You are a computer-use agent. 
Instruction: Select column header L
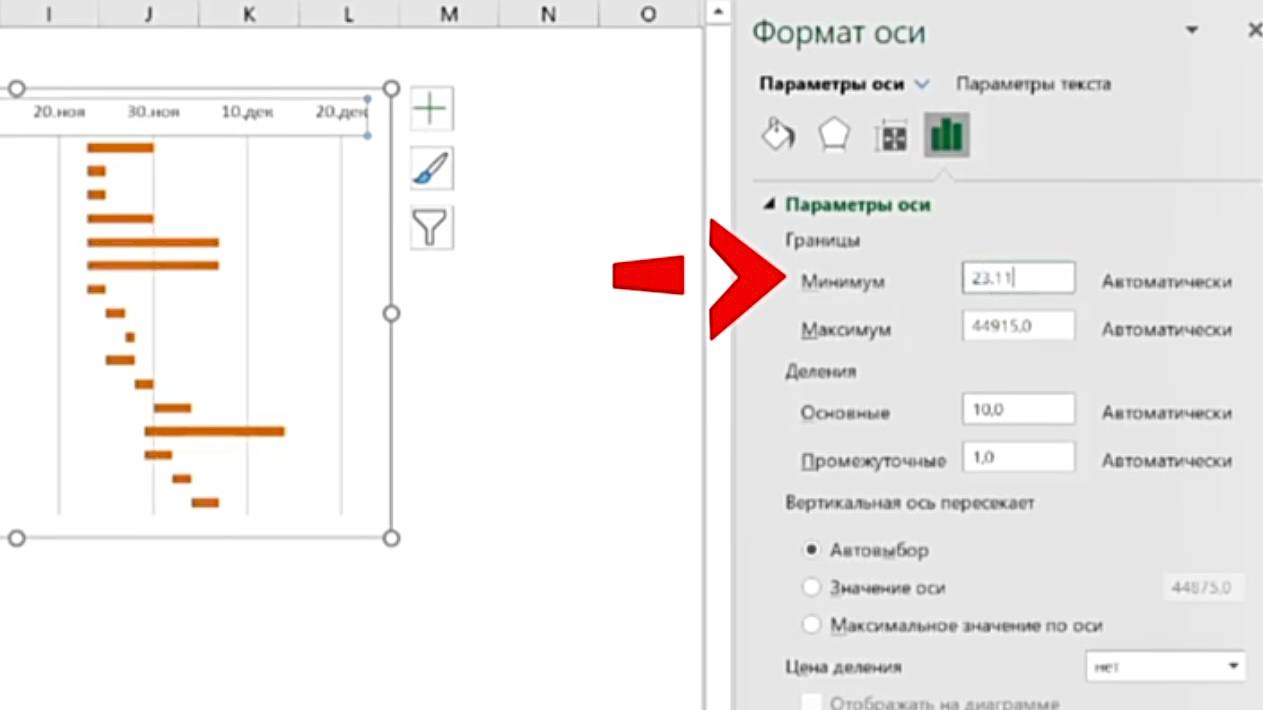coord(348,13)
